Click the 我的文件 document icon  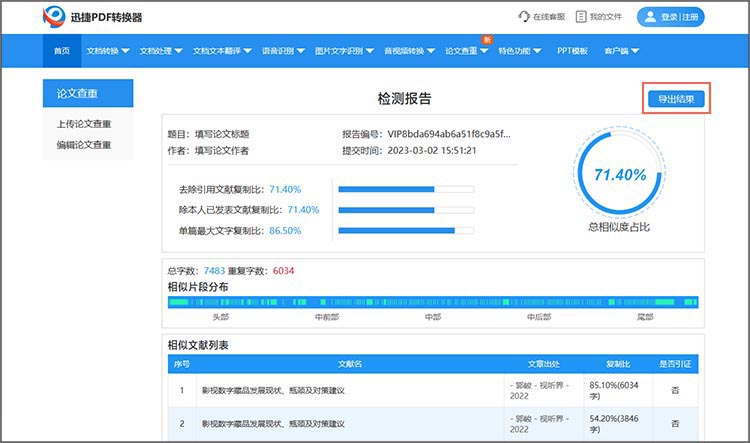(581, 17)
